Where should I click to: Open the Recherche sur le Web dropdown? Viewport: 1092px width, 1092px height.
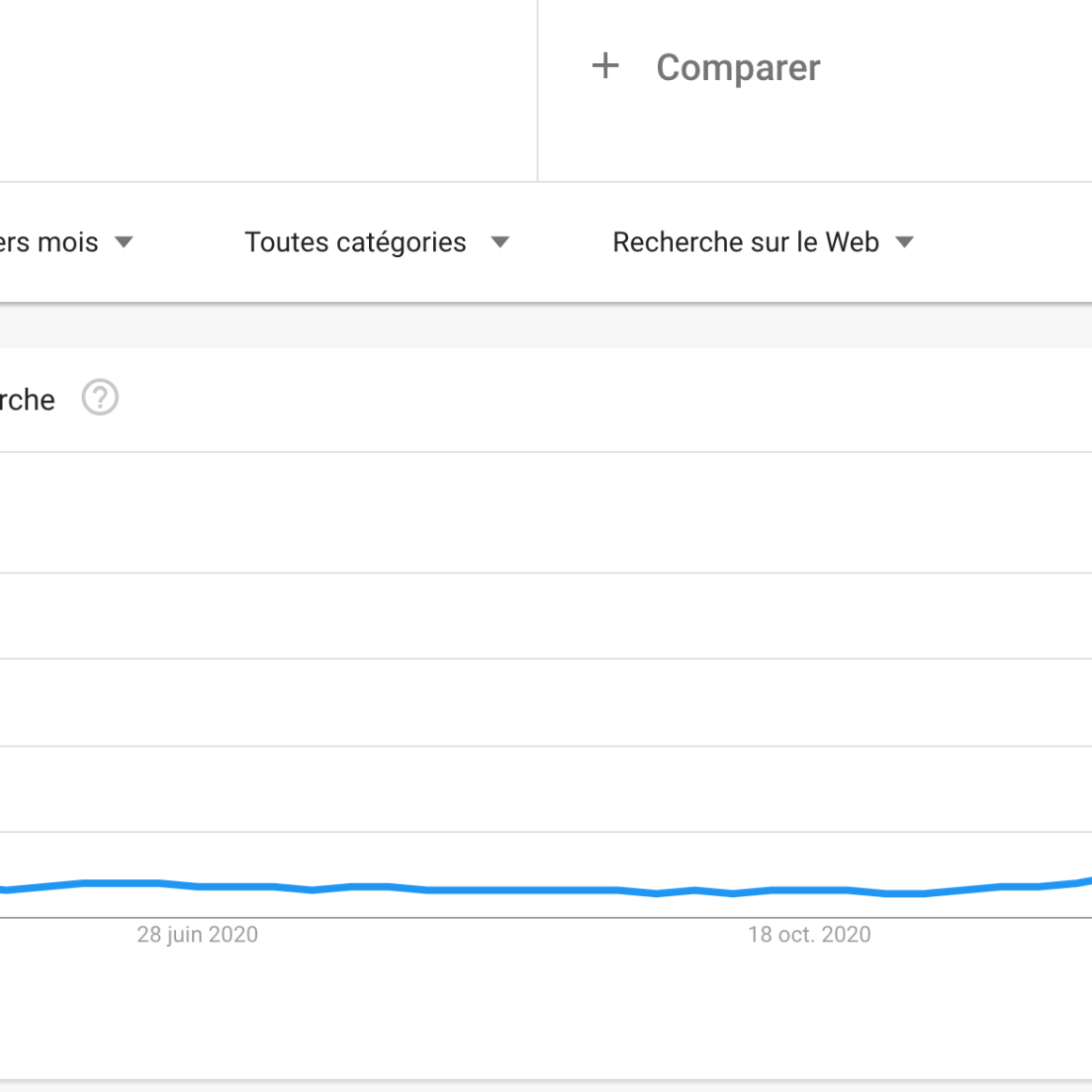tap(746, 243)
